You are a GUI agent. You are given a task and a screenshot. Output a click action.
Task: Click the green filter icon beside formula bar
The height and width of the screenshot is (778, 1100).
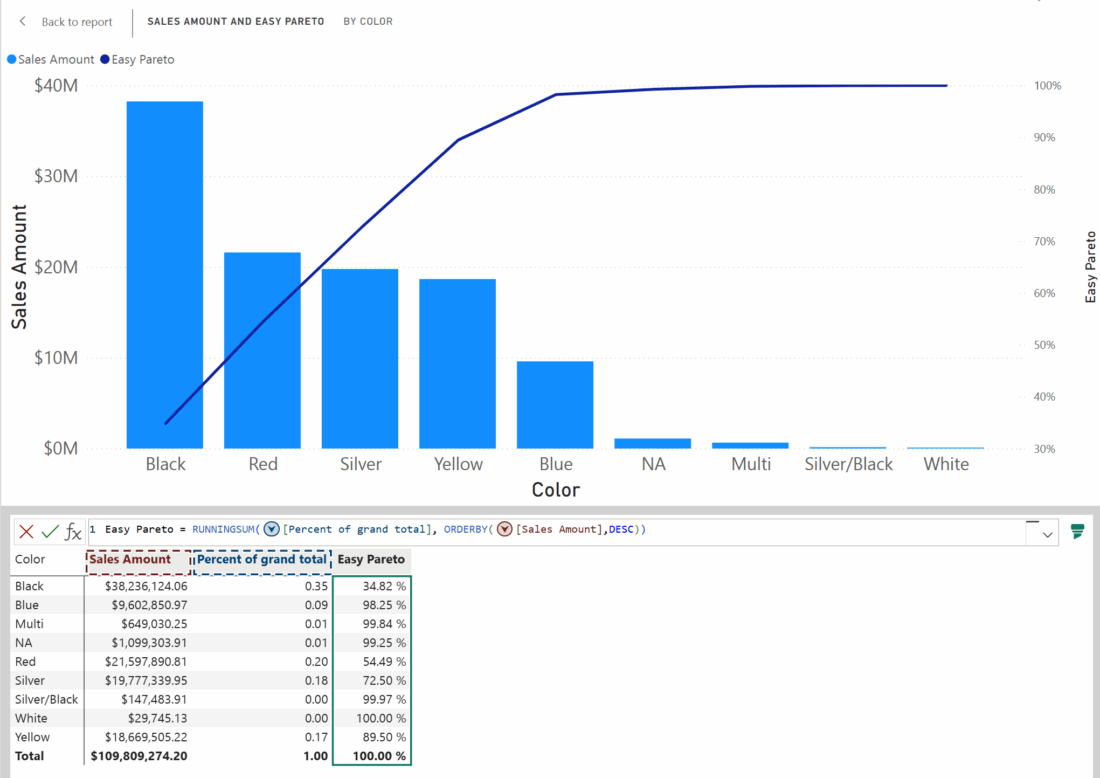tap(1078, 532)
